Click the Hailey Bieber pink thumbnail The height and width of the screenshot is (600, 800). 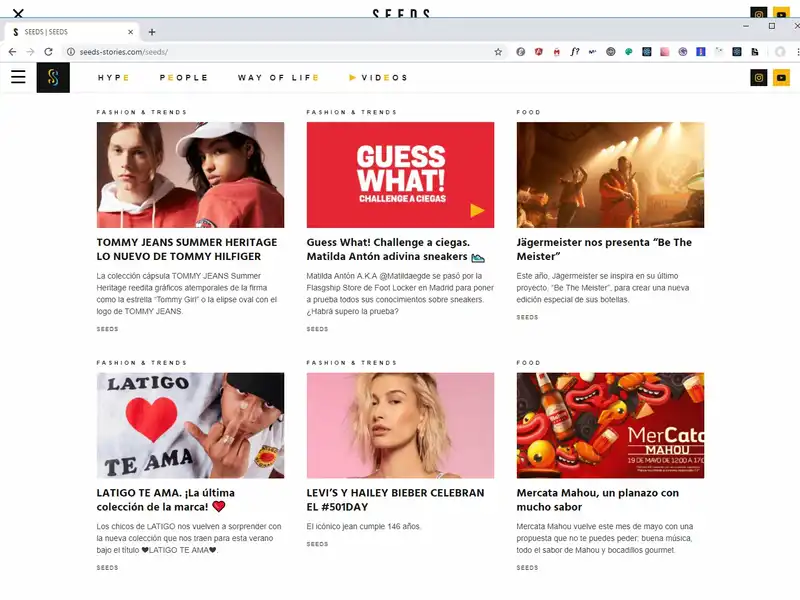tap(400, 426)
